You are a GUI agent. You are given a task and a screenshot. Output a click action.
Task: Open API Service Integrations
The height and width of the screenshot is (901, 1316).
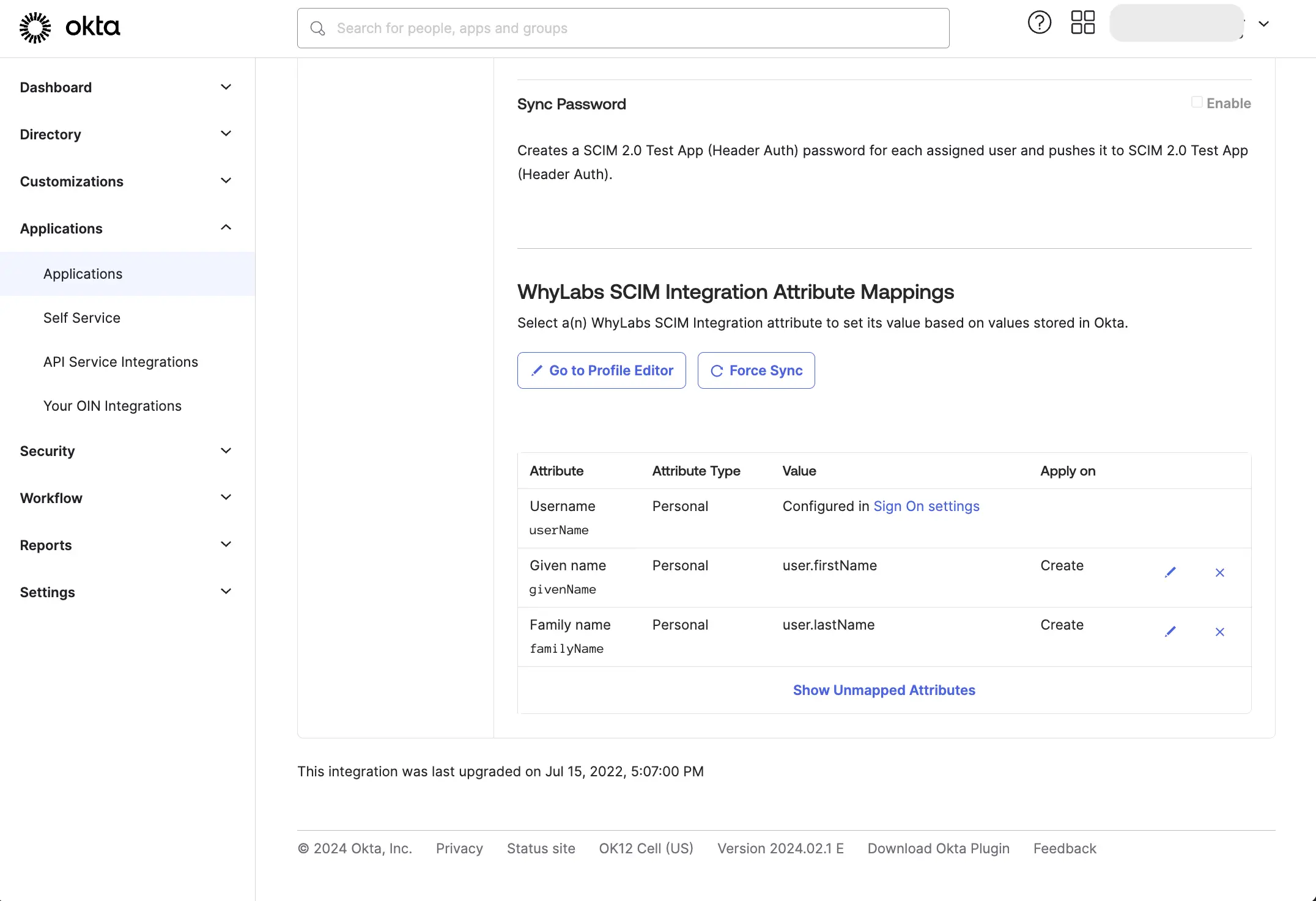tap(120, 361)
